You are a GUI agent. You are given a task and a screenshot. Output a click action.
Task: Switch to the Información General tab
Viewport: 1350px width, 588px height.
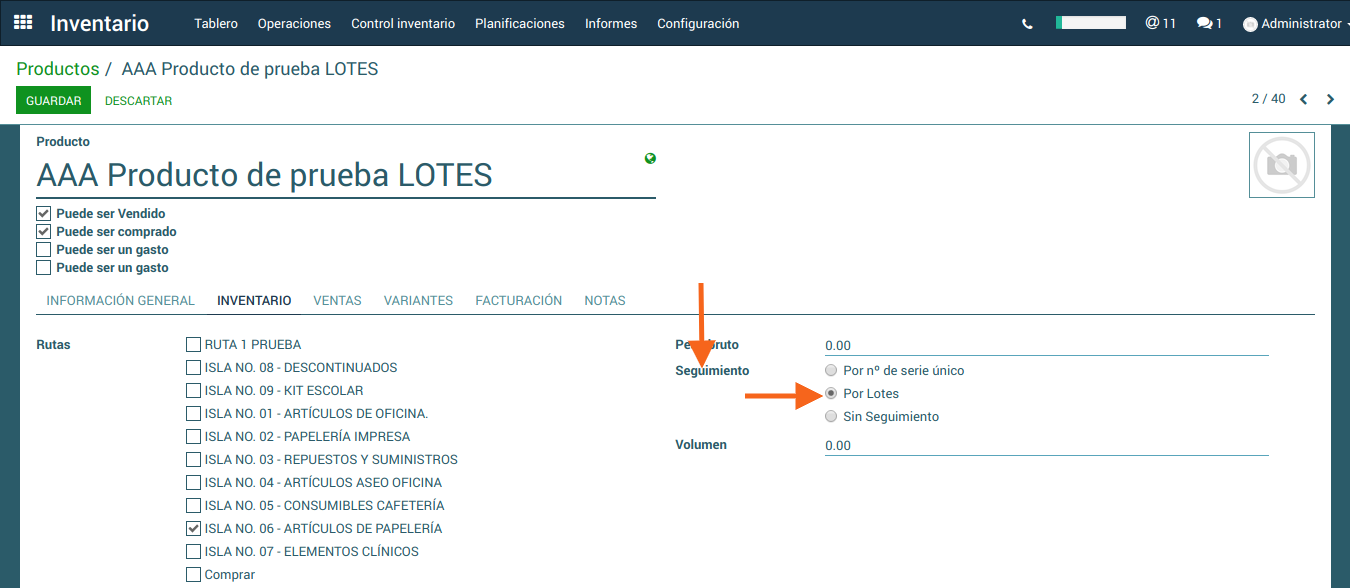pos(120,301)
